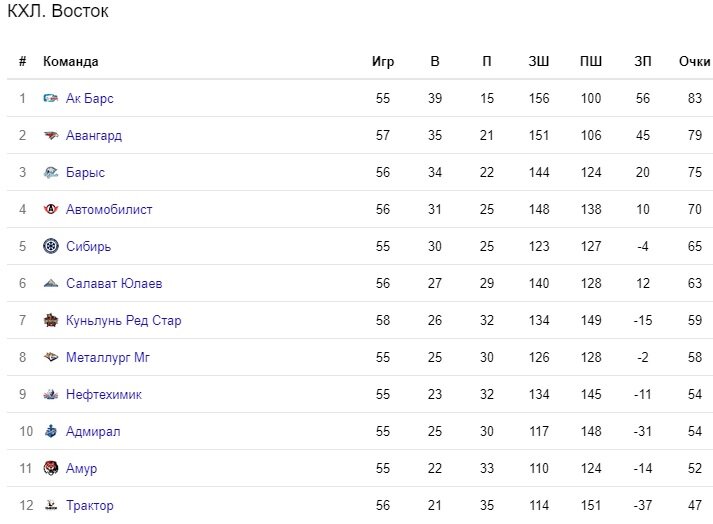Click the Адмирал team logo icon
713x524 pixels.
(x=50, y=431)
